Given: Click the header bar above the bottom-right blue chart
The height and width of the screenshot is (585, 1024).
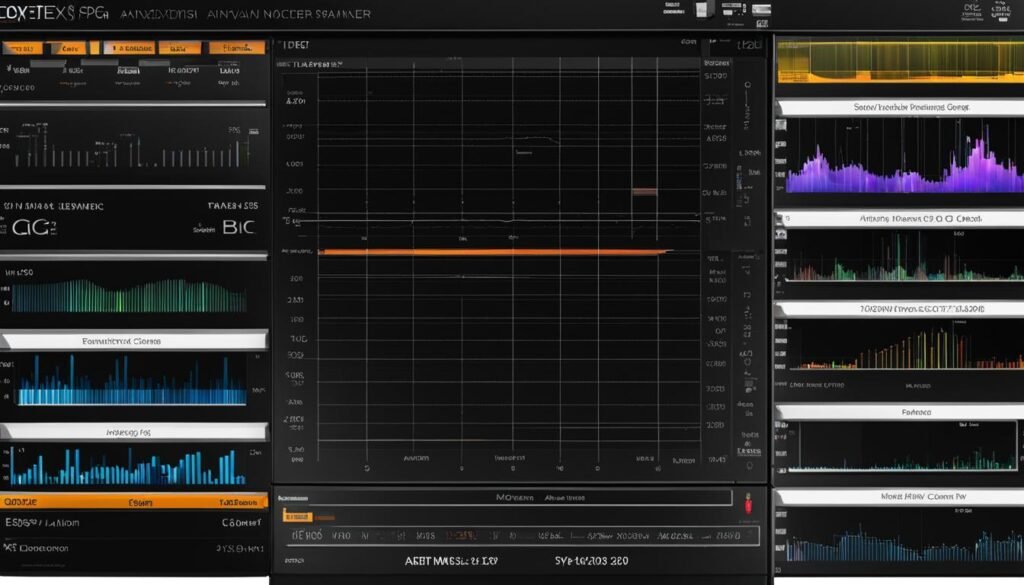Looking at the screenshot, I should [900, 497].
